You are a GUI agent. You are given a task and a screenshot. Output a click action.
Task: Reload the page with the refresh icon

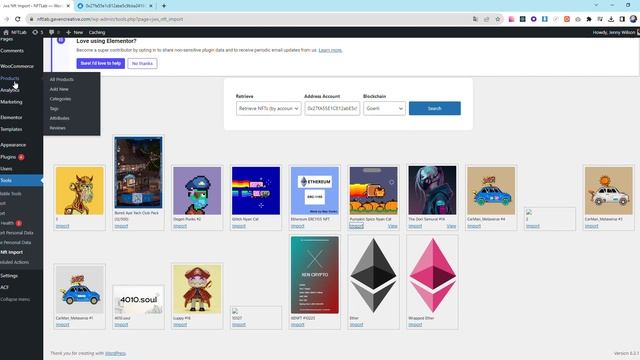coord(18,19)
